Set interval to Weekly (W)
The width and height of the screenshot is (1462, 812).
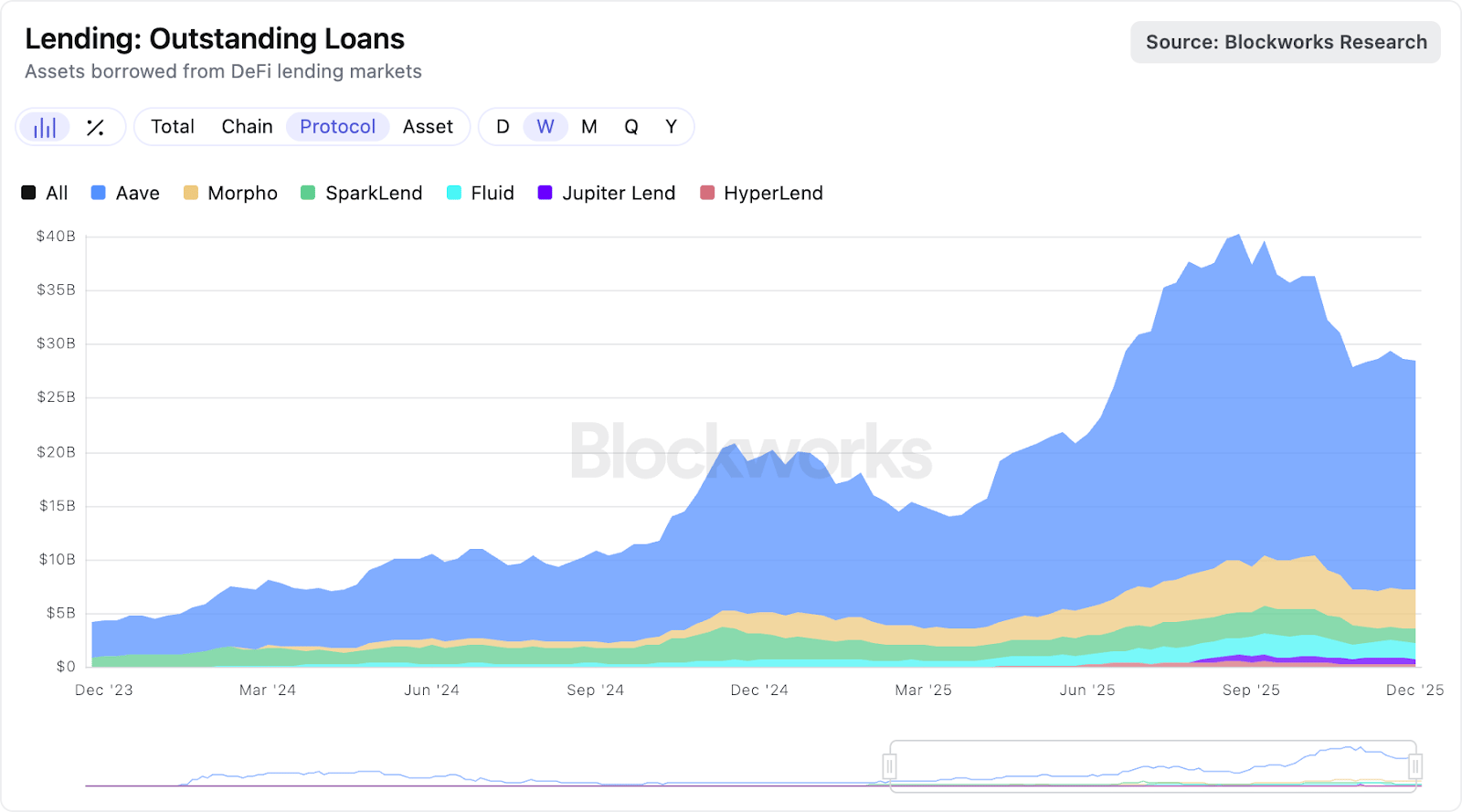546,127
